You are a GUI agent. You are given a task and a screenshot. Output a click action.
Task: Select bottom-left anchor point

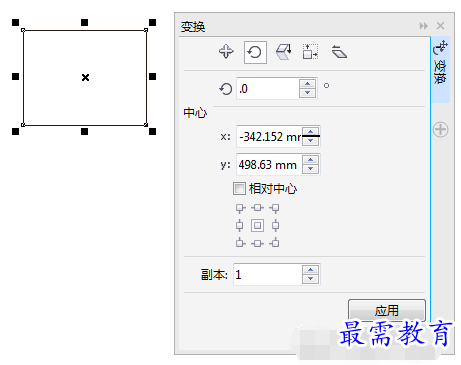pos(240,243)
